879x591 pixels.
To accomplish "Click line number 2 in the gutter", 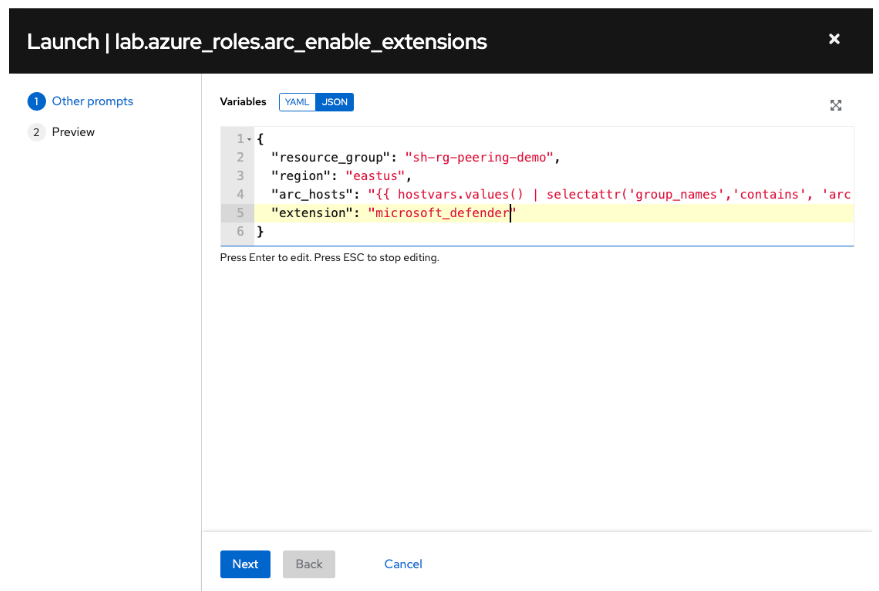I will point(240,157).
